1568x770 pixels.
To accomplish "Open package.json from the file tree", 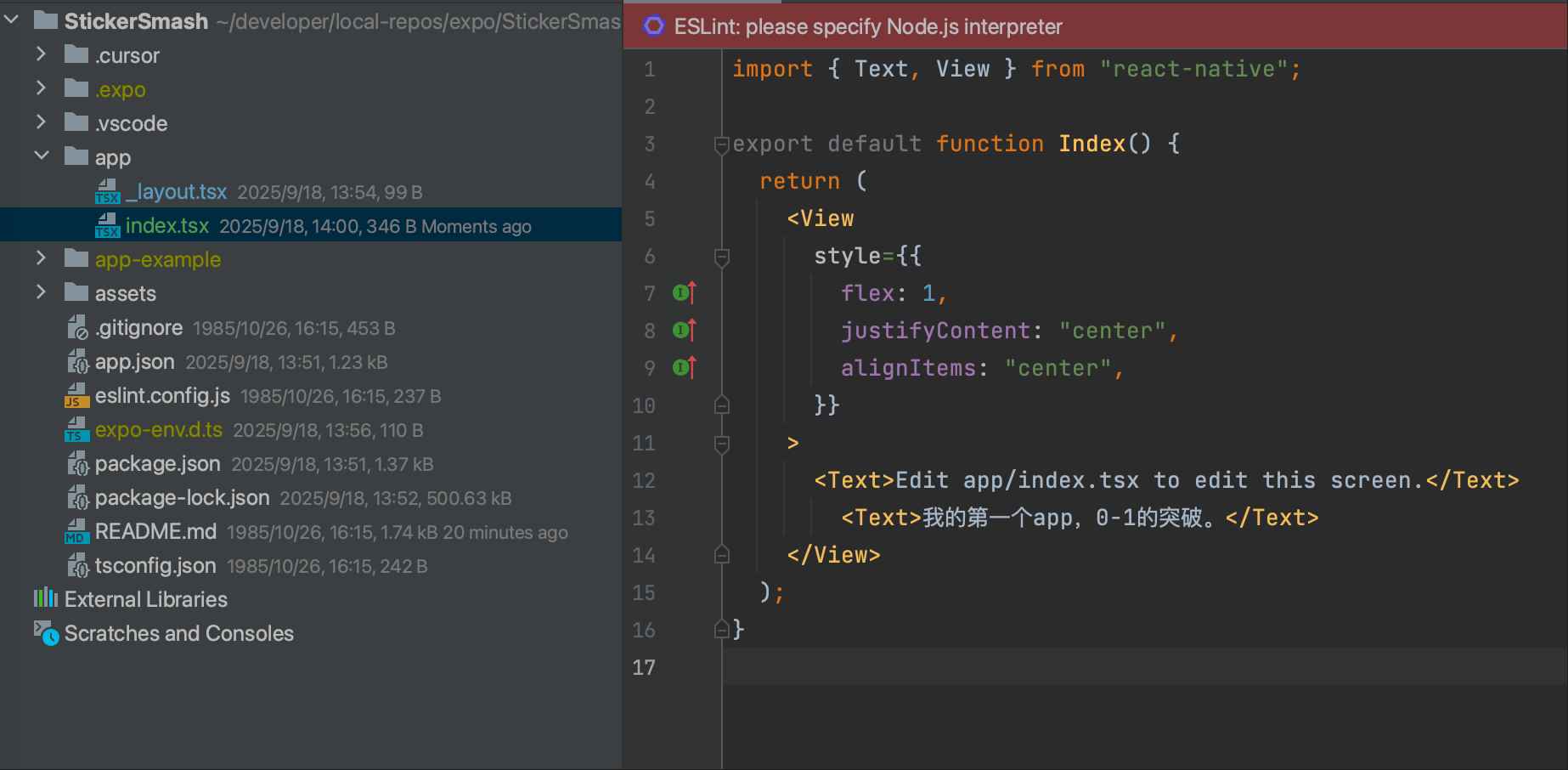I will tap(157, 464).
